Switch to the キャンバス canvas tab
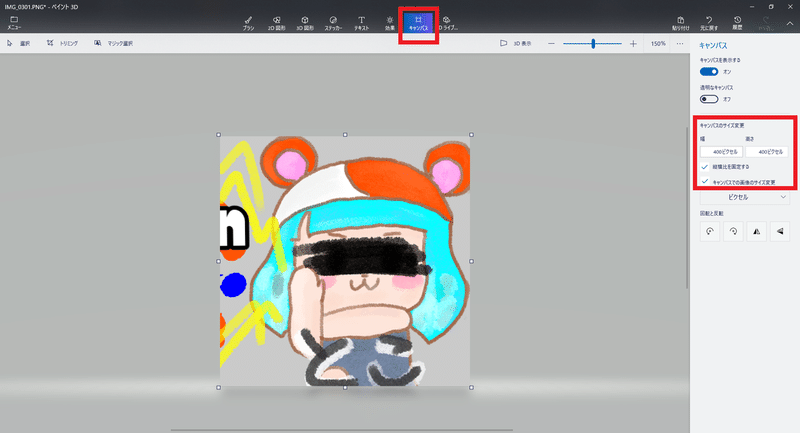This screenshot has width=800, height=433. click(x=418, y=23)
